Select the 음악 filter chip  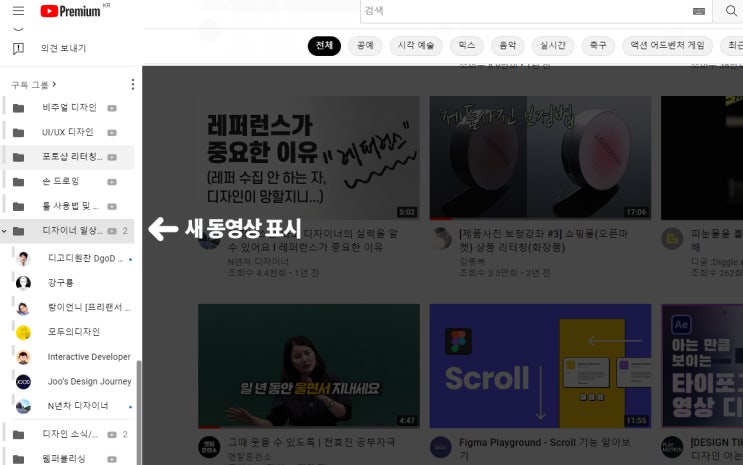point(507,46)
